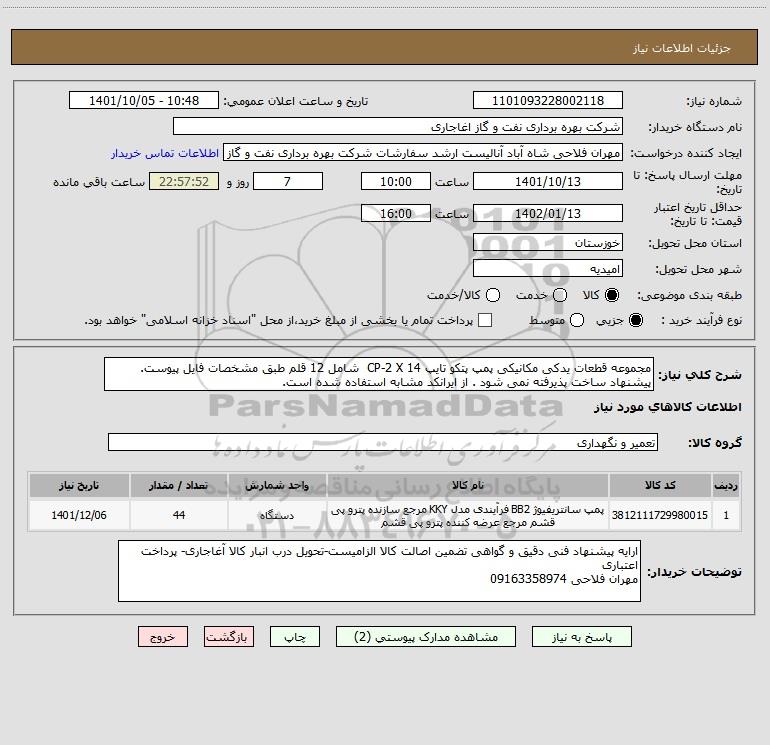
Task: Click product code 3812111729980015 cell
Action: point(660,515)
